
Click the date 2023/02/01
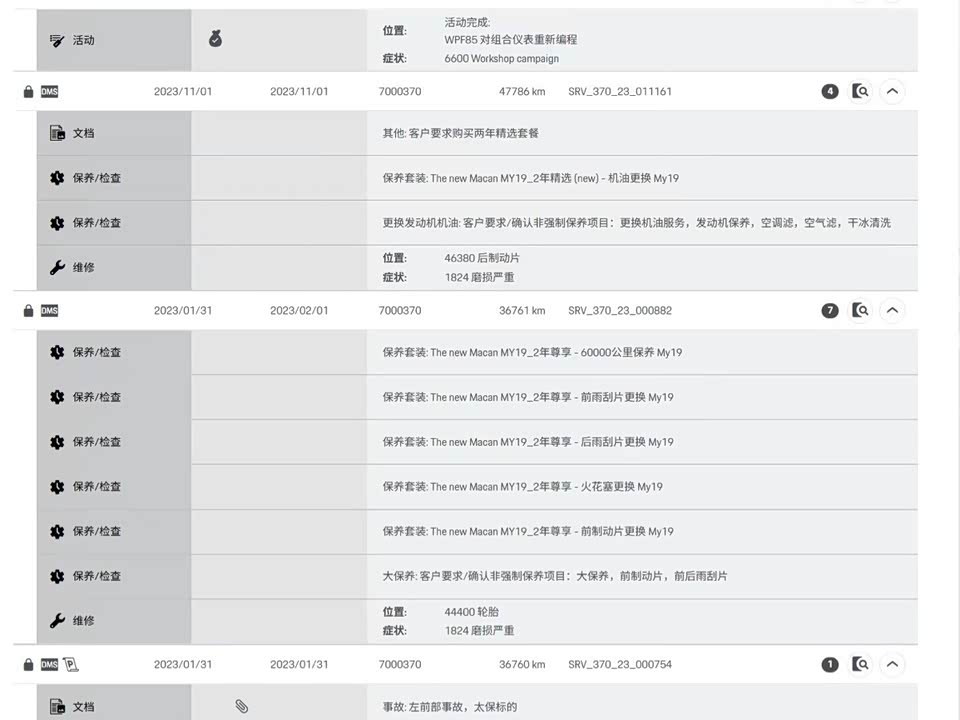pos(299,310)
